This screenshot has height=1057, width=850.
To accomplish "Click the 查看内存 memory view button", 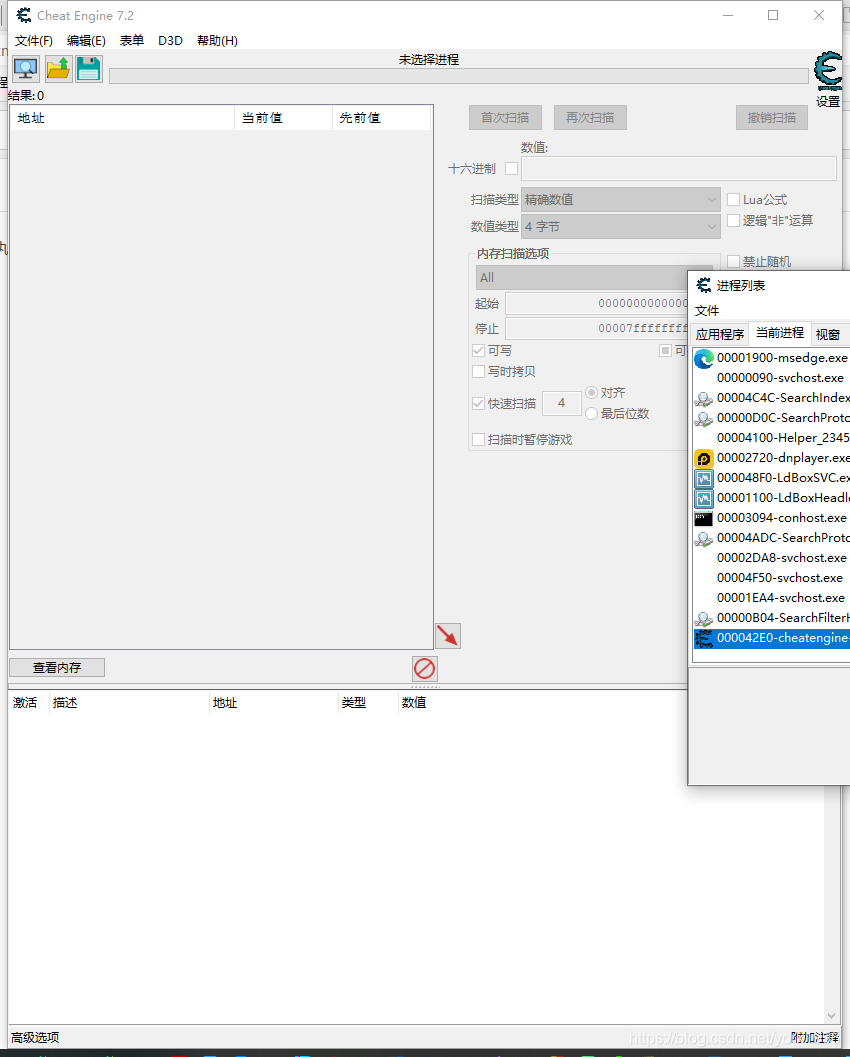I will [57, 667].
